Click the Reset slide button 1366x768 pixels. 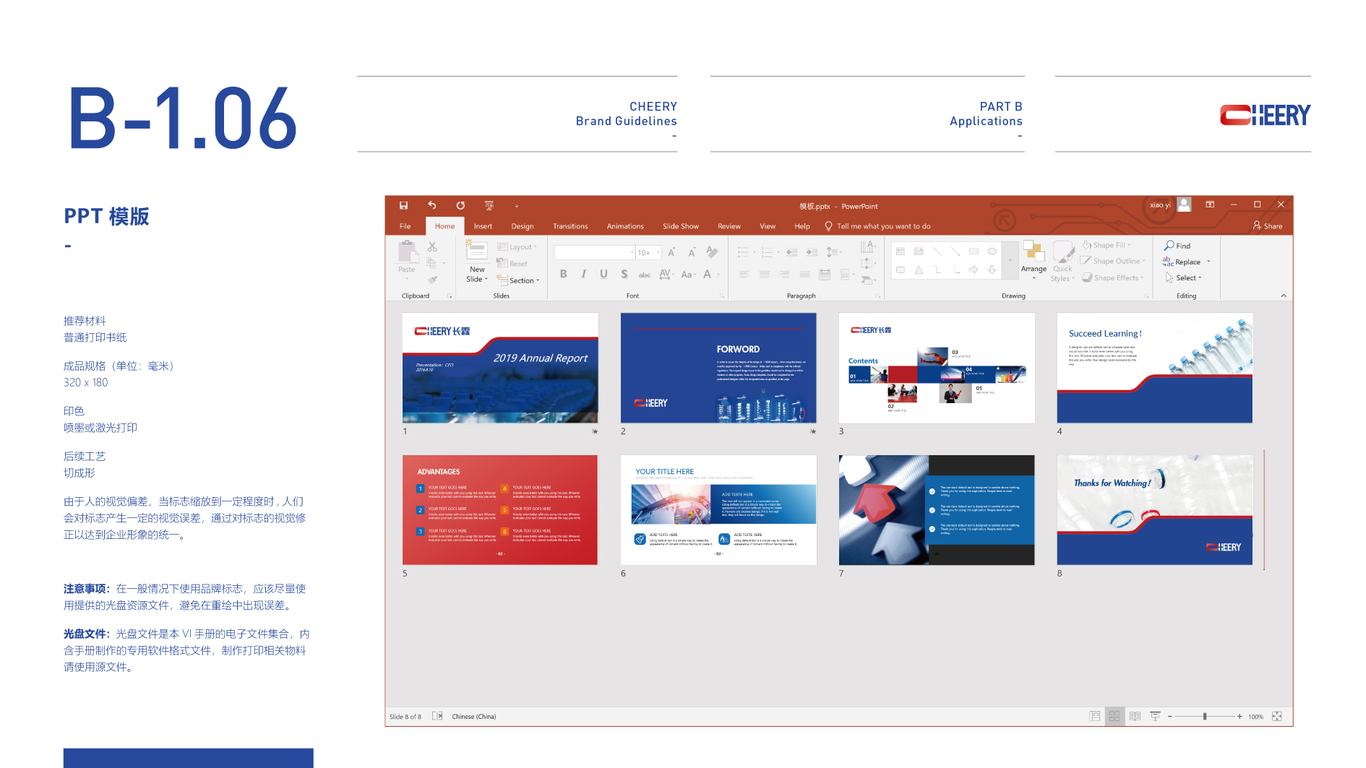point(513,264)
